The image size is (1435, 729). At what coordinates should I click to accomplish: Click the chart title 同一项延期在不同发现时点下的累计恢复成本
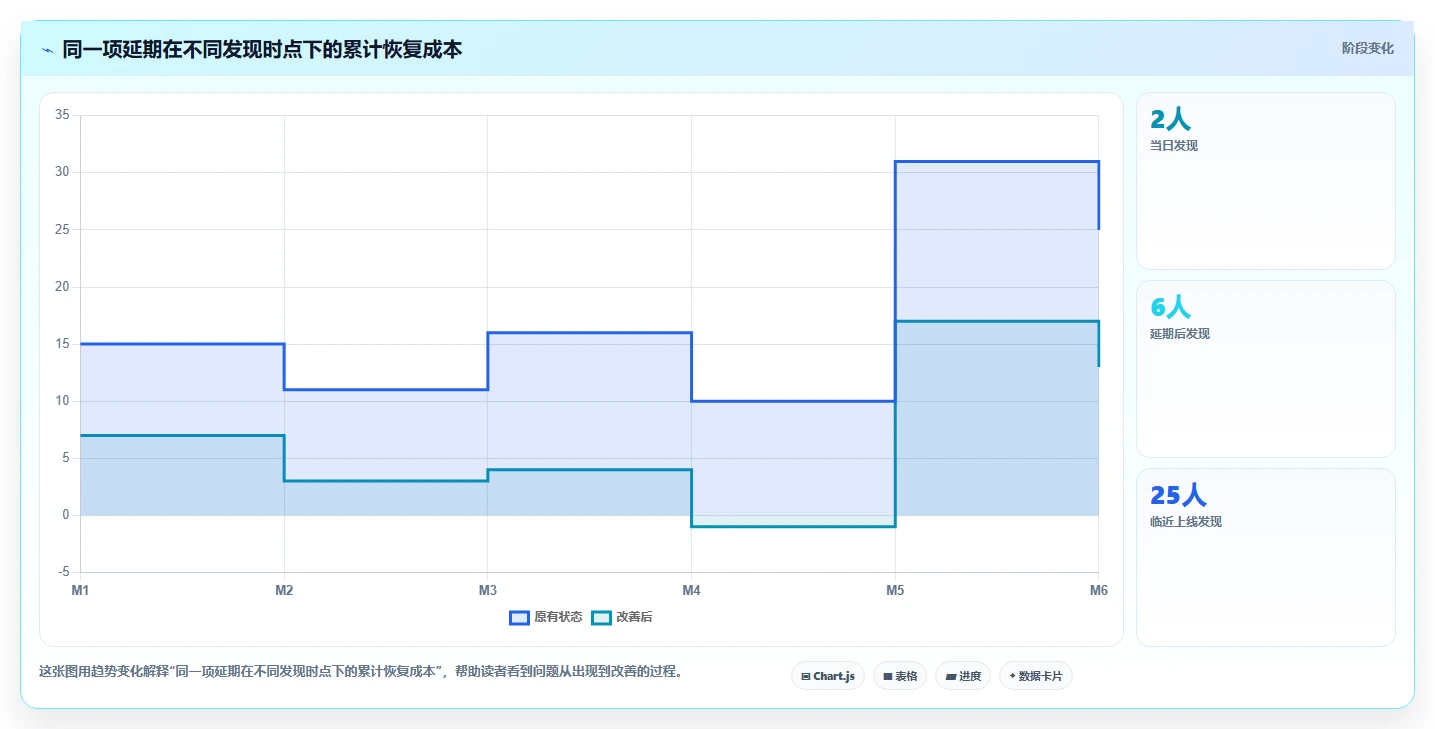click(x=262, y=49)
